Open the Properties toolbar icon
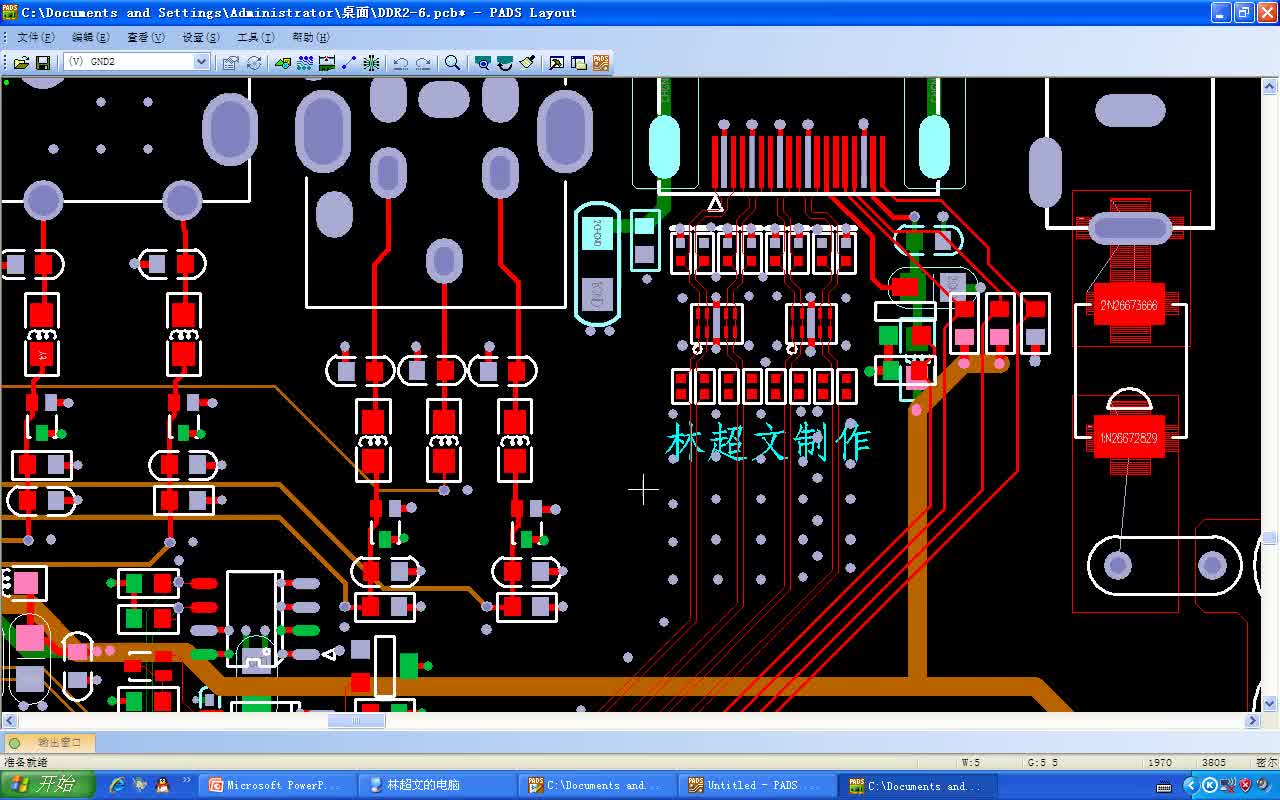 click(x=230, y=62)
